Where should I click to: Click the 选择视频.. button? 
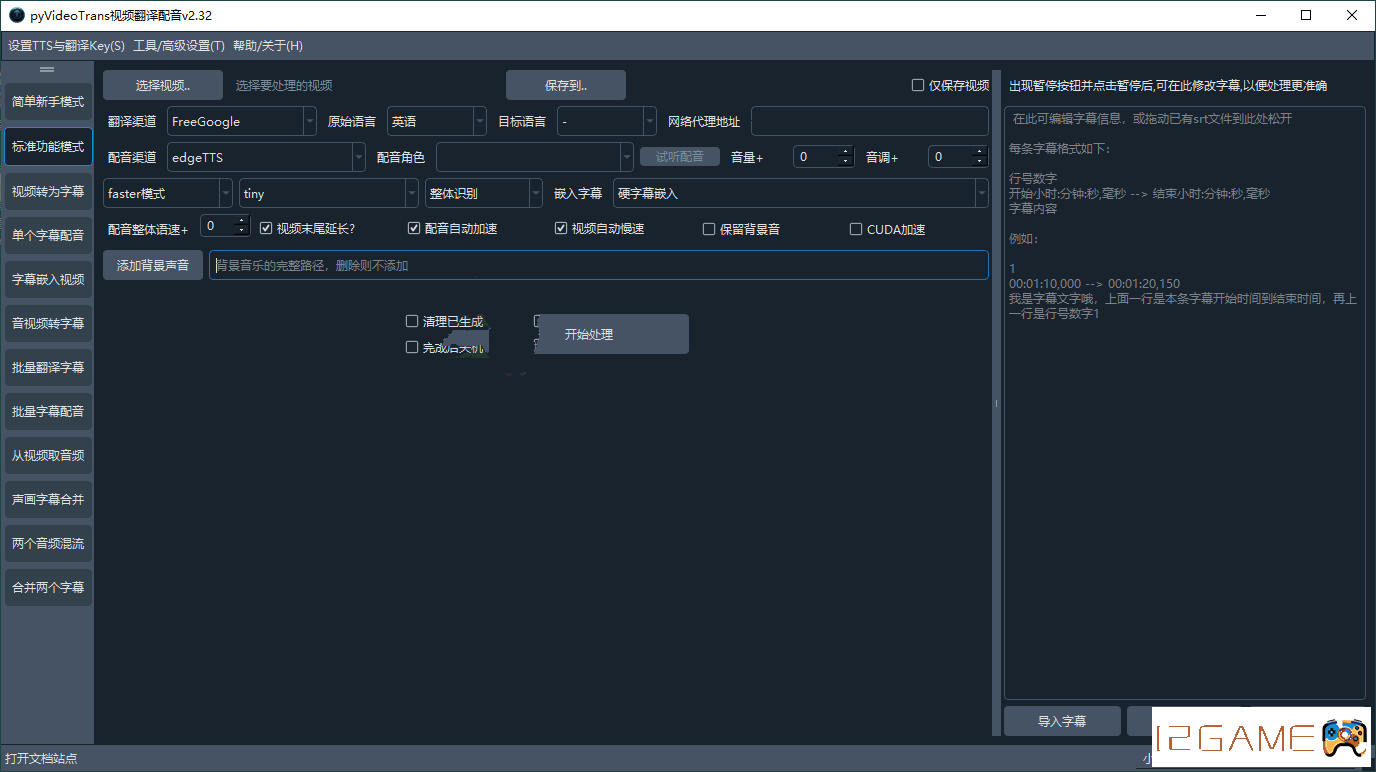[x=163, y=85]
